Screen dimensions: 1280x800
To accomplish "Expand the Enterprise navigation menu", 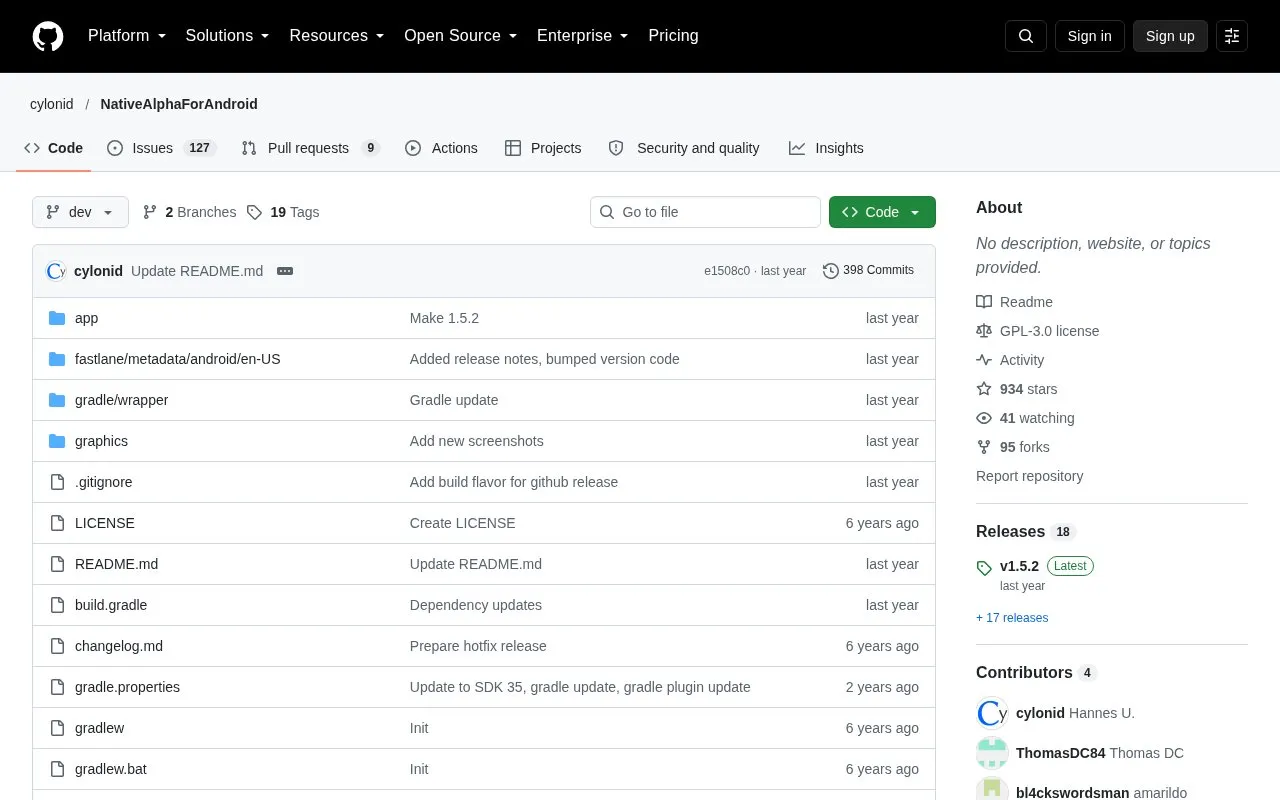I will pyautogui.click(x=583, y=36).
